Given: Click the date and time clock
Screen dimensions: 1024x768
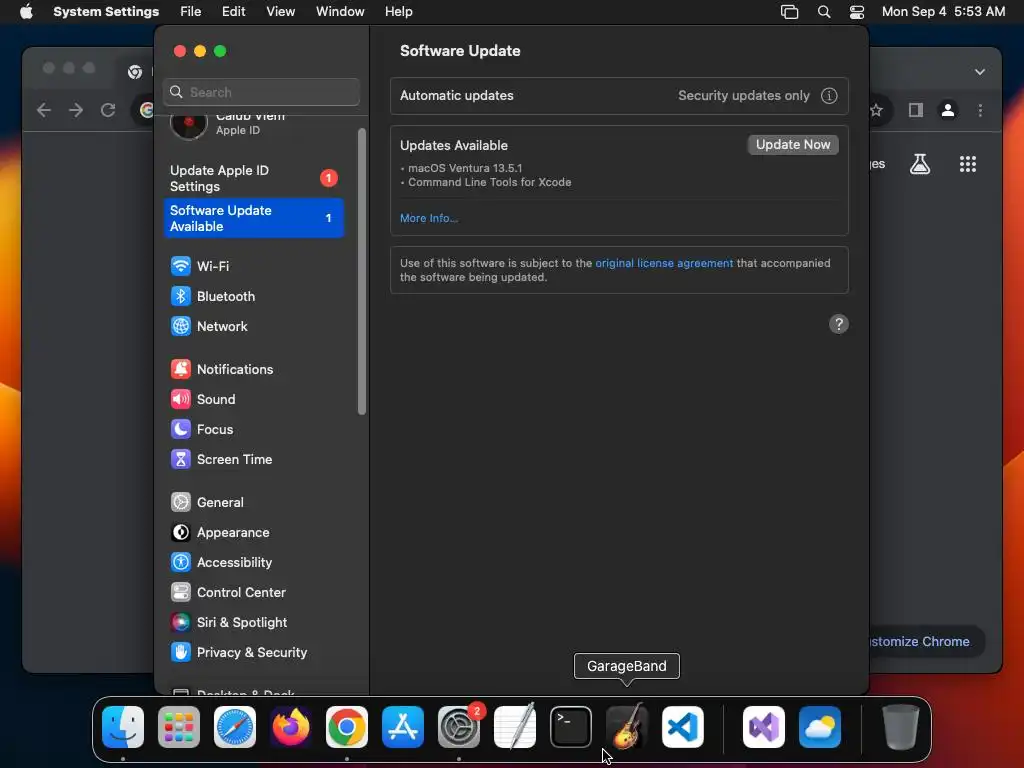Looking at the screenshot, I should 943,12.
